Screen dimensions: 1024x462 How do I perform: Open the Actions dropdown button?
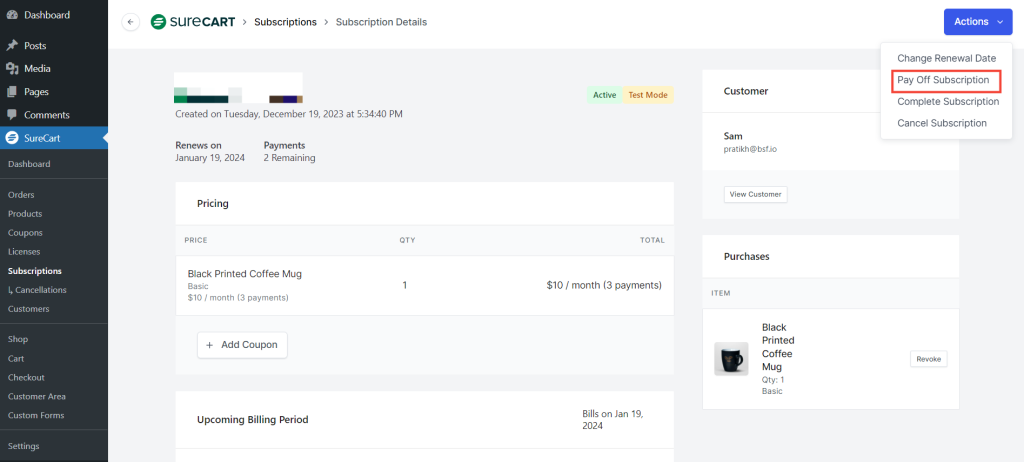click(977, 22)
